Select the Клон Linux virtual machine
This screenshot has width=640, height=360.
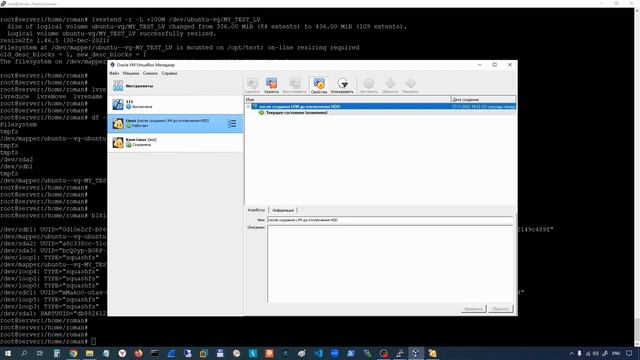pos(176,142)
